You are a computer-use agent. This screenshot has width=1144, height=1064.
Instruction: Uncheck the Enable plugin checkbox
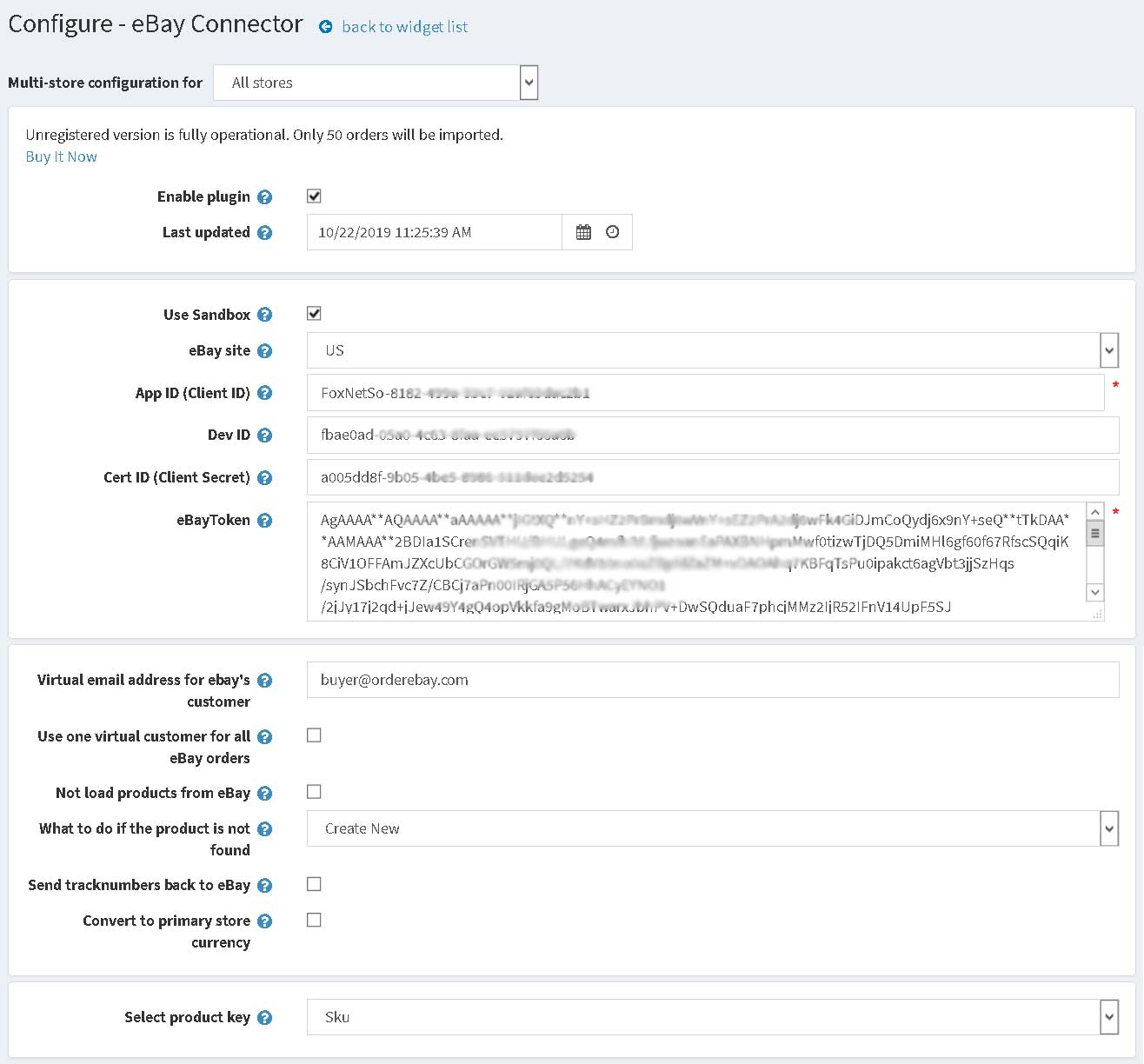pyautogui.click(x=314, y=196)
